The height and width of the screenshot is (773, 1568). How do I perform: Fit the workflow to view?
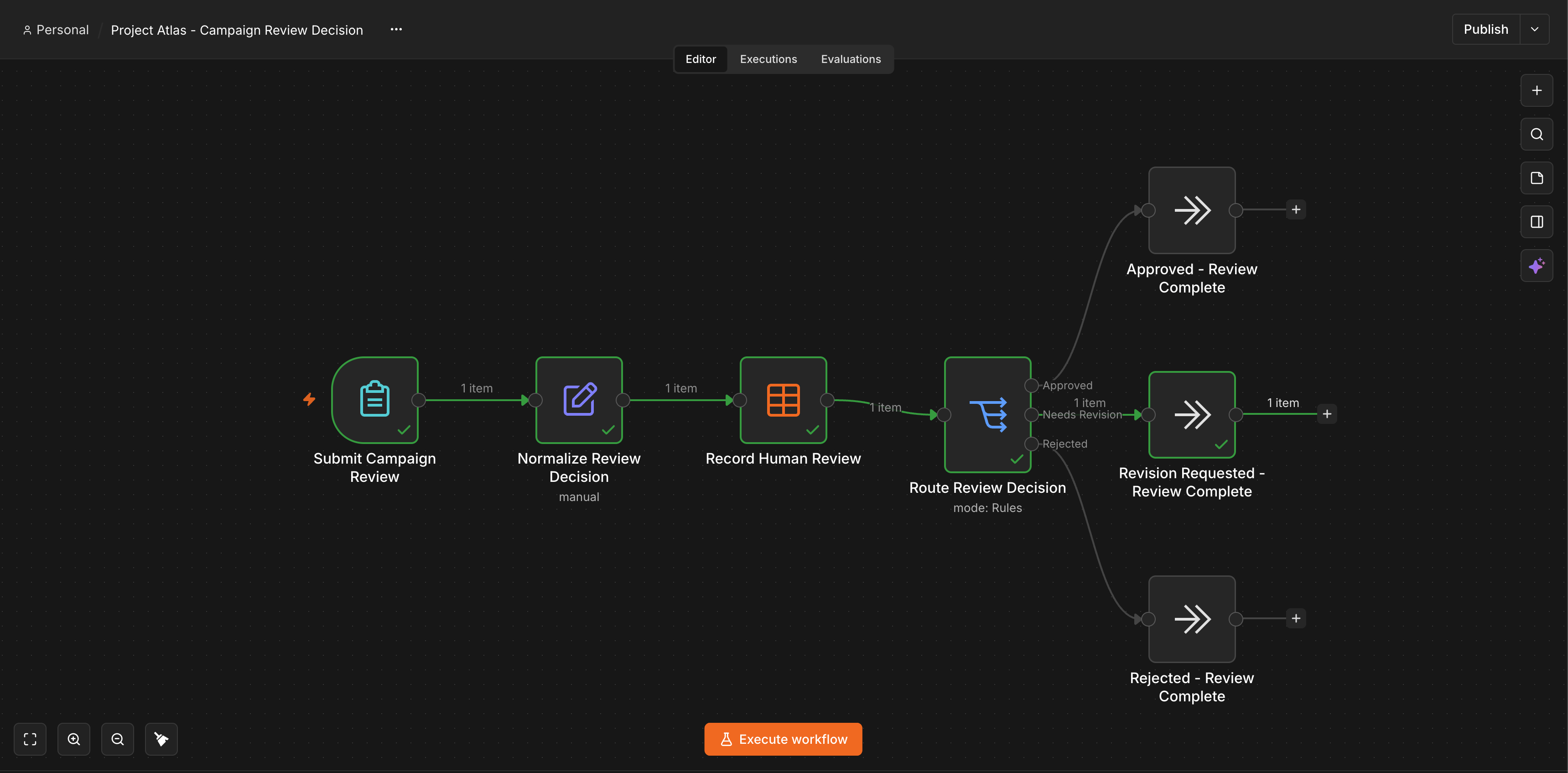coord(30,739)
